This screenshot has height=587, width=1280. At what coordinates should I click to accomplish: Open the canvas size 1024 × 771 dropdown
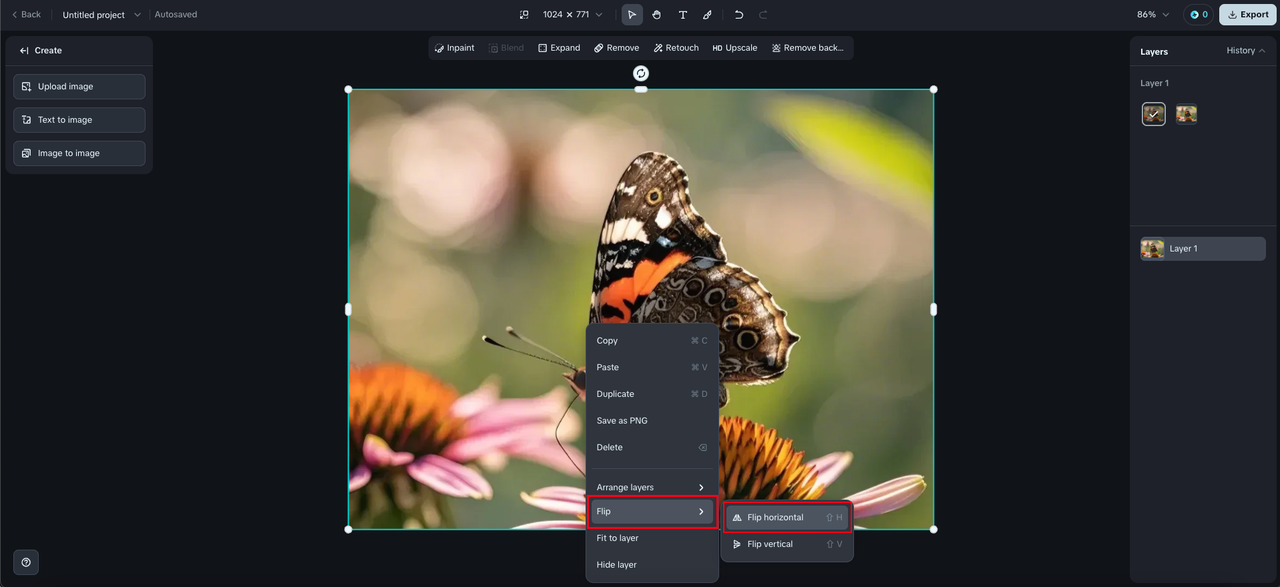coord(573,15)
